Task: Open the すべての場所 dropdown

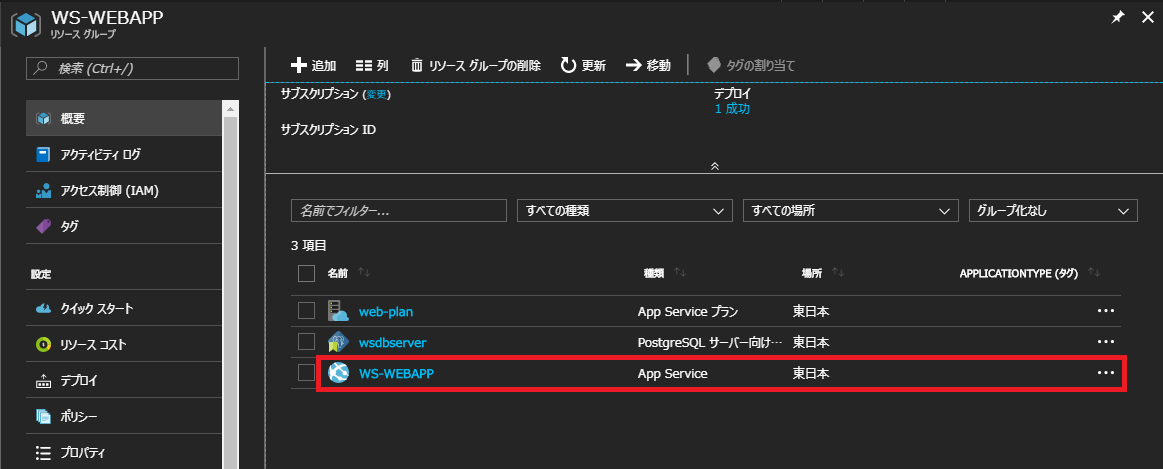Action: pyautogui.click(x=851, y=211)
